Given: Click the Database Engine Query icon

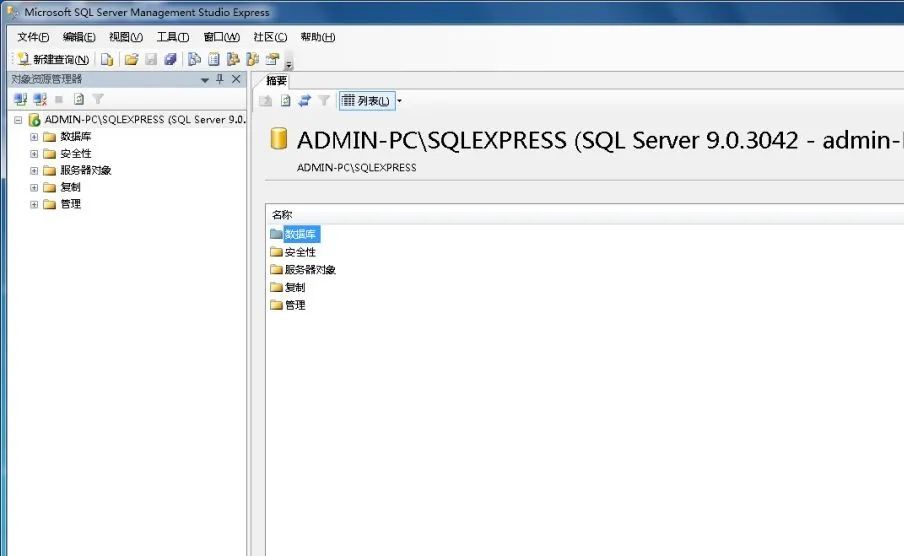Looking at the screenshot, I should tap(107, 59).
